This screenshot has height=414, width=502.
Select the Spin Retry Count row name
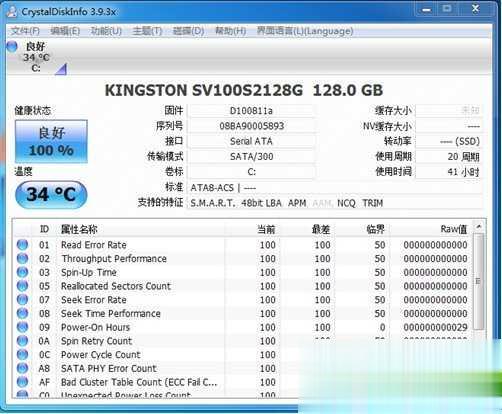click(97, 341)
